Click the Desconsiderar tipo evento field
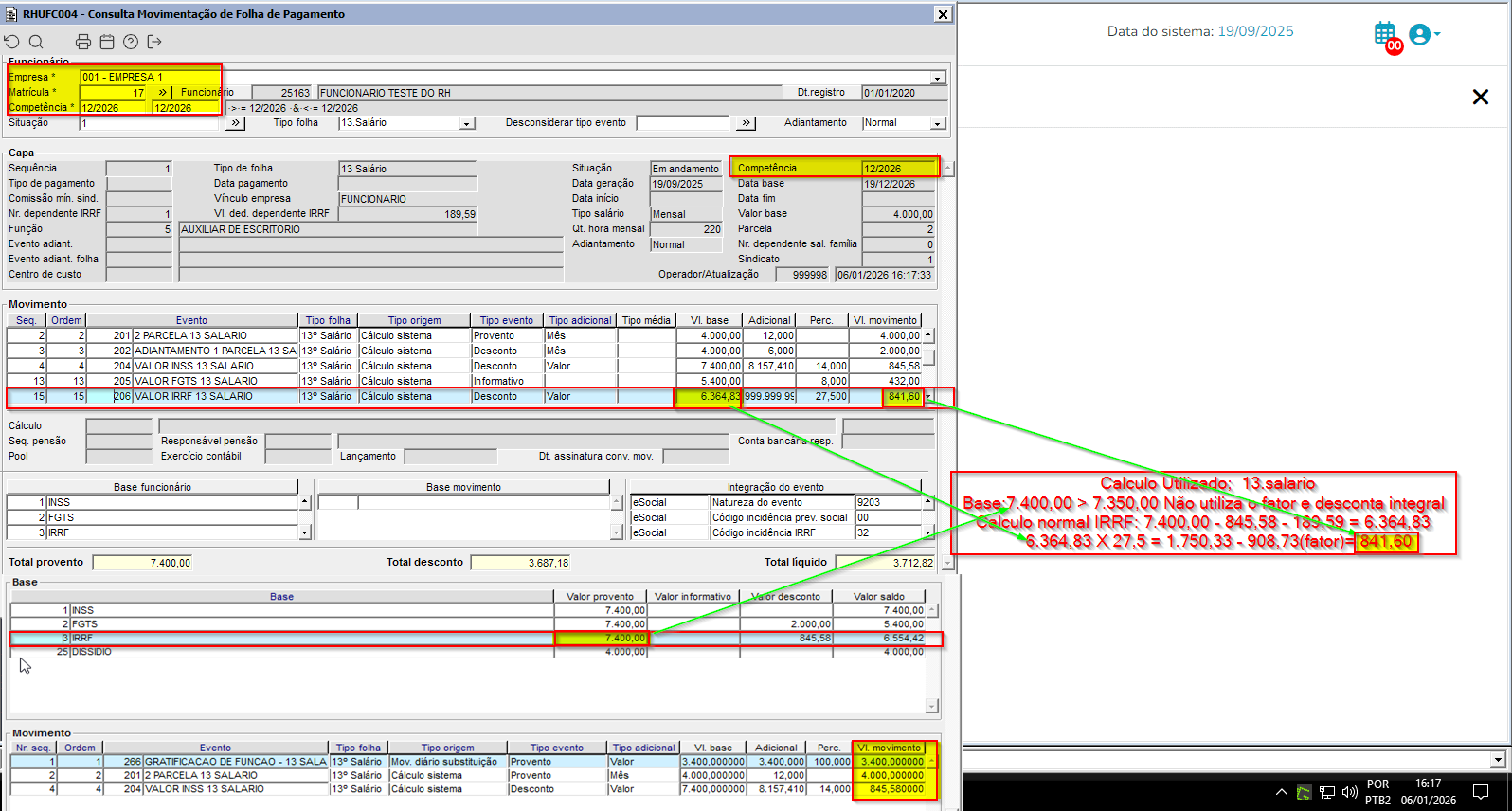Image resolution: width=1512 pixels, height=811 pixels. [683, 123]
